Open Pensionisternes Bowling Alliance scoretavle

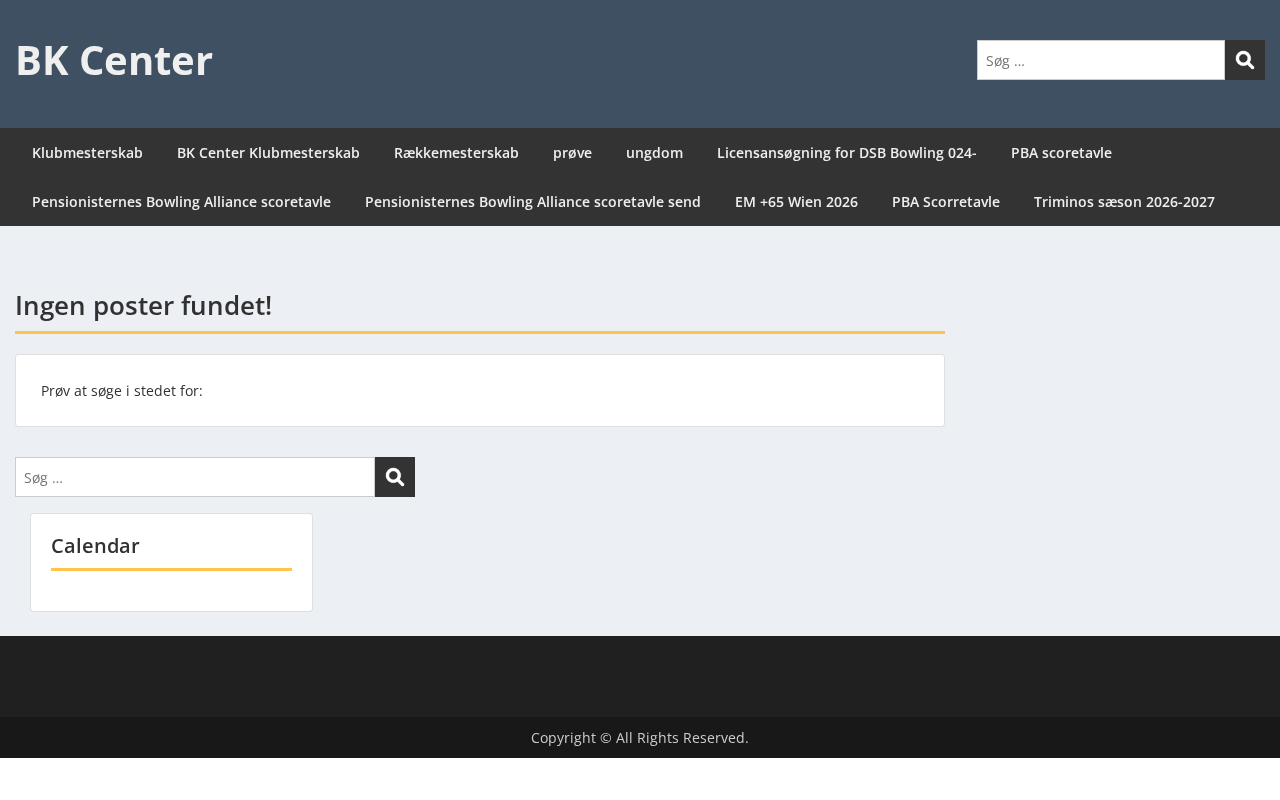click(x=181, y=202)
